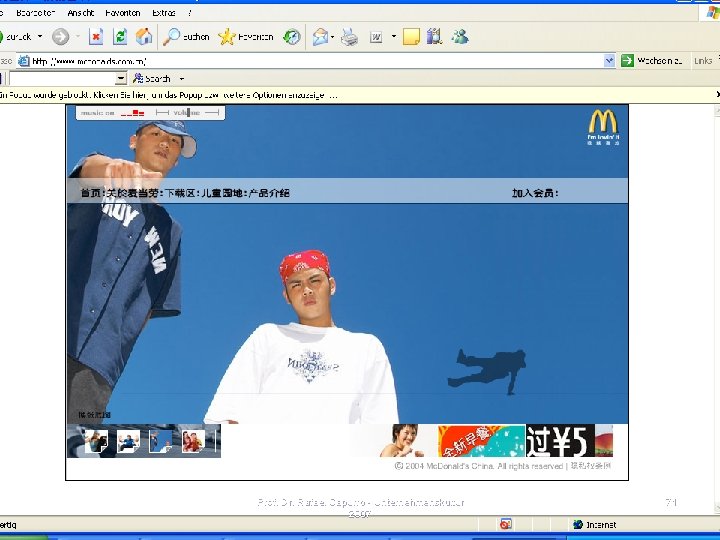Image resolution: width=720 pixels, height=540 pixels.
Task: Expand the search toolbar combo box arrow
Action: [120, 79]
